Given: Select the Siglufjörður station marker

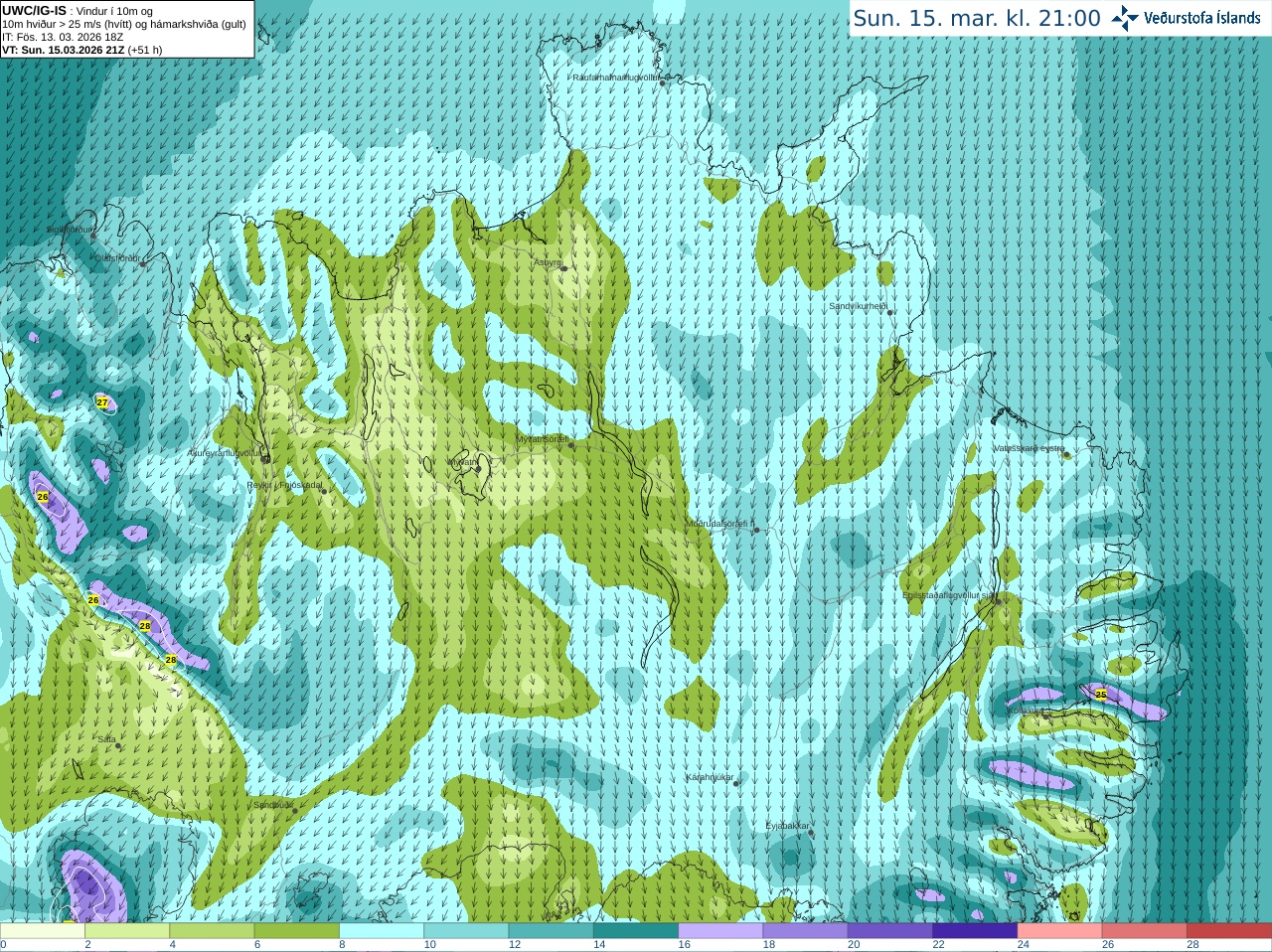Looking at the screenshot, I should click(x=93, y=236).
